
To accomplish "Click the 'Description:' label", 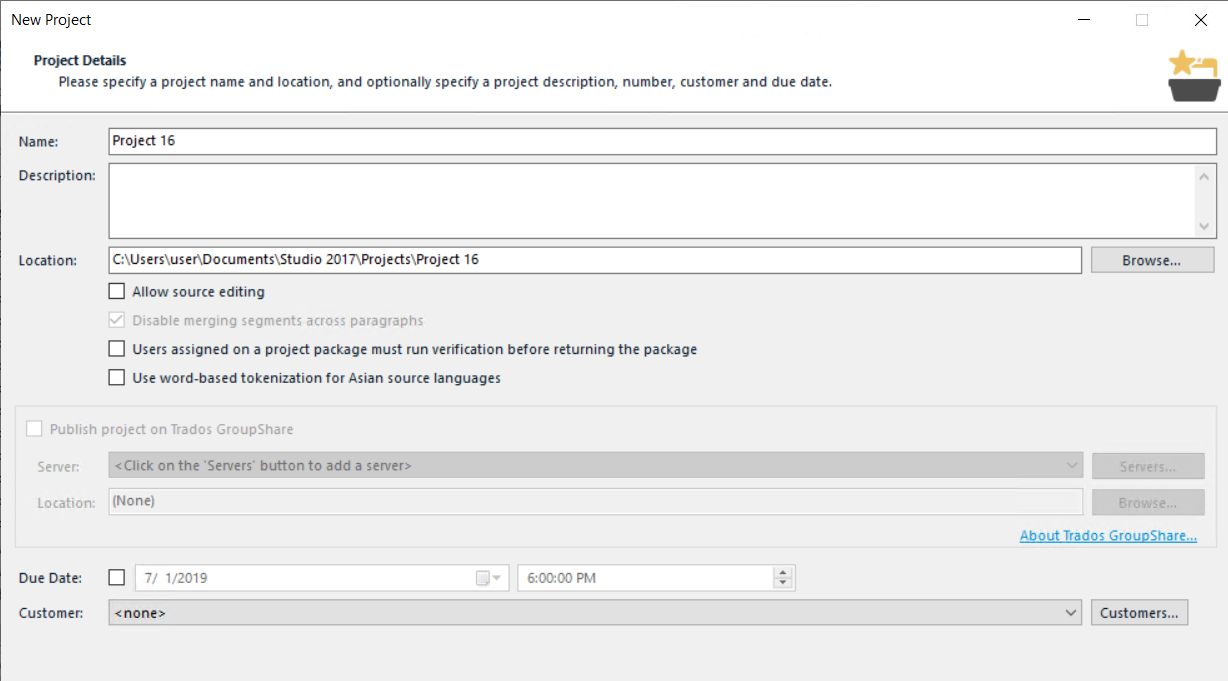I will 57,176.
